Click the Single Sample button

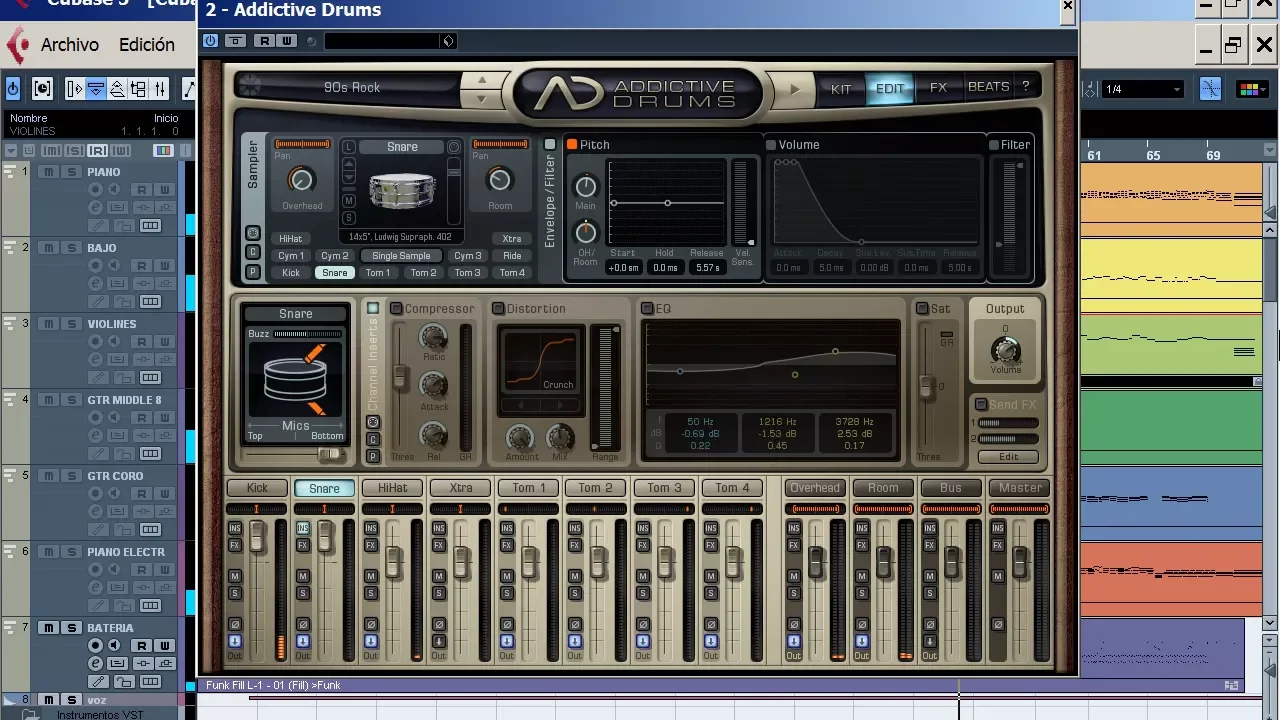[401, 256]
